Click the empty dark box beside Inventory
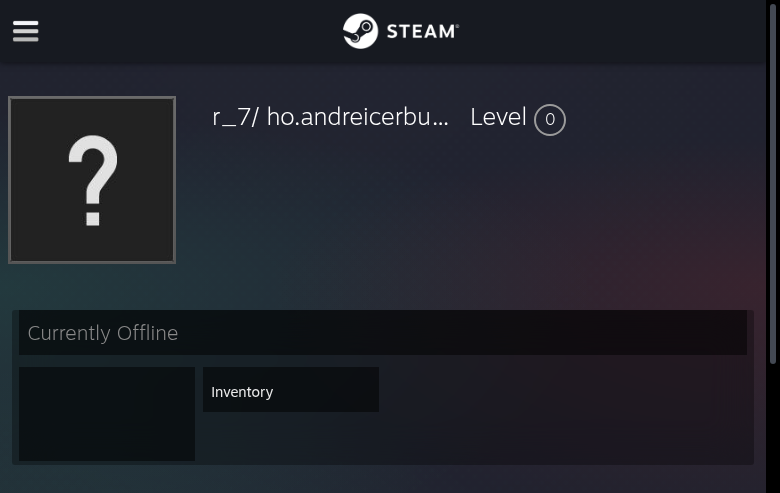780x493 pixels. pos(107,414)
